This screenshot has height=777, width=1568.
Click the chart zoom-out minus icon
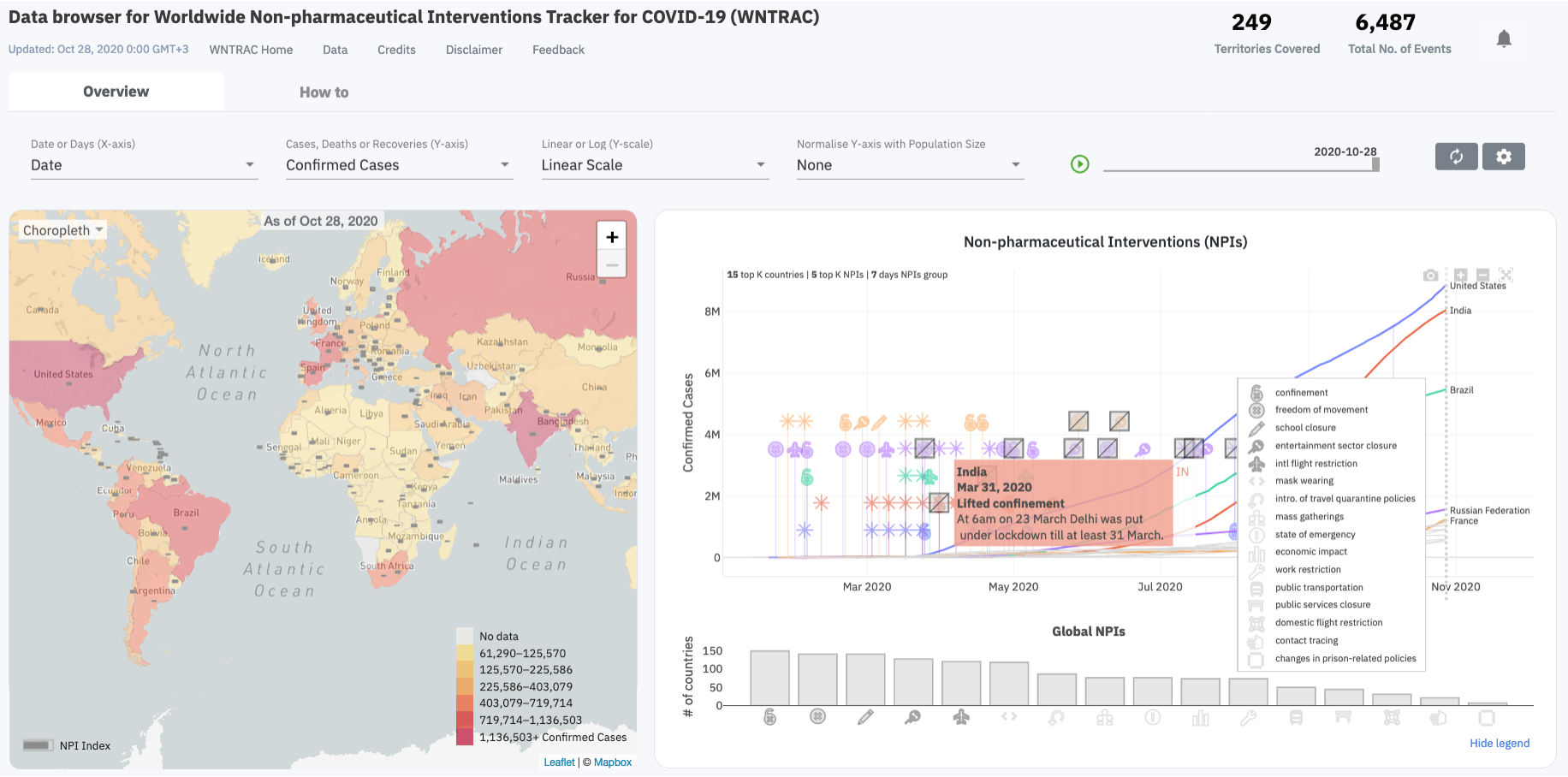tap(1483, 275)
